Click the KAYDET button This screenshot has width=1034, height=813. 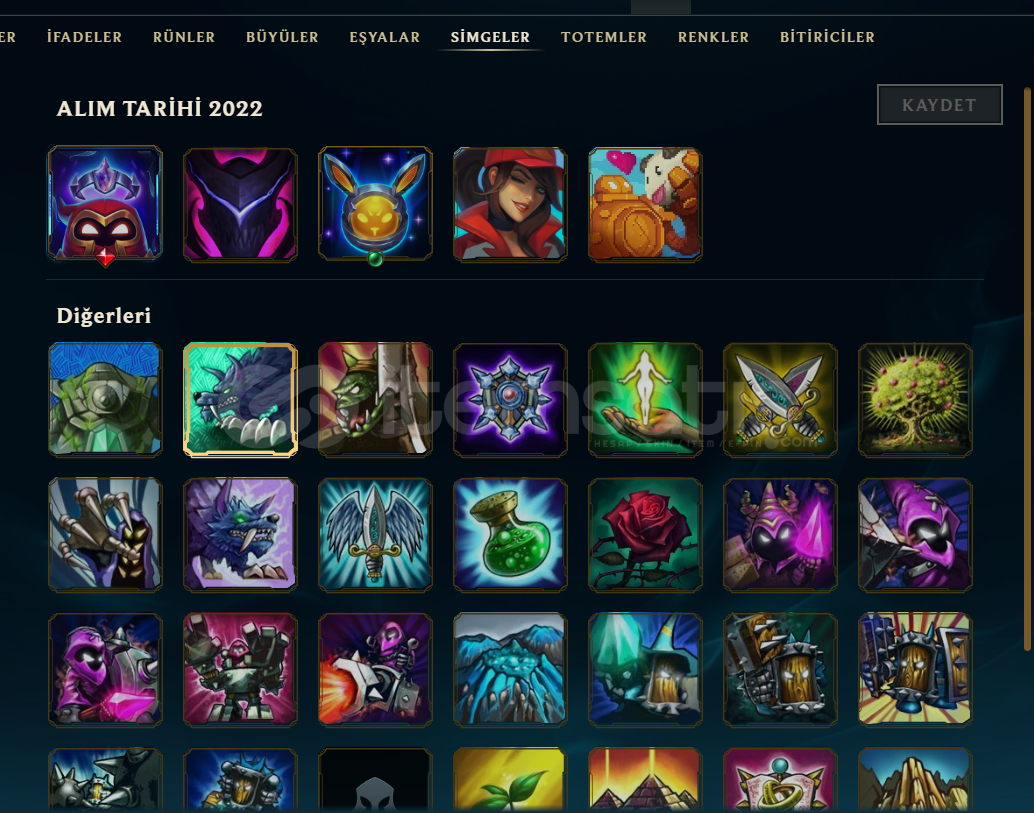pyautogui.click(x=939, y=105)
